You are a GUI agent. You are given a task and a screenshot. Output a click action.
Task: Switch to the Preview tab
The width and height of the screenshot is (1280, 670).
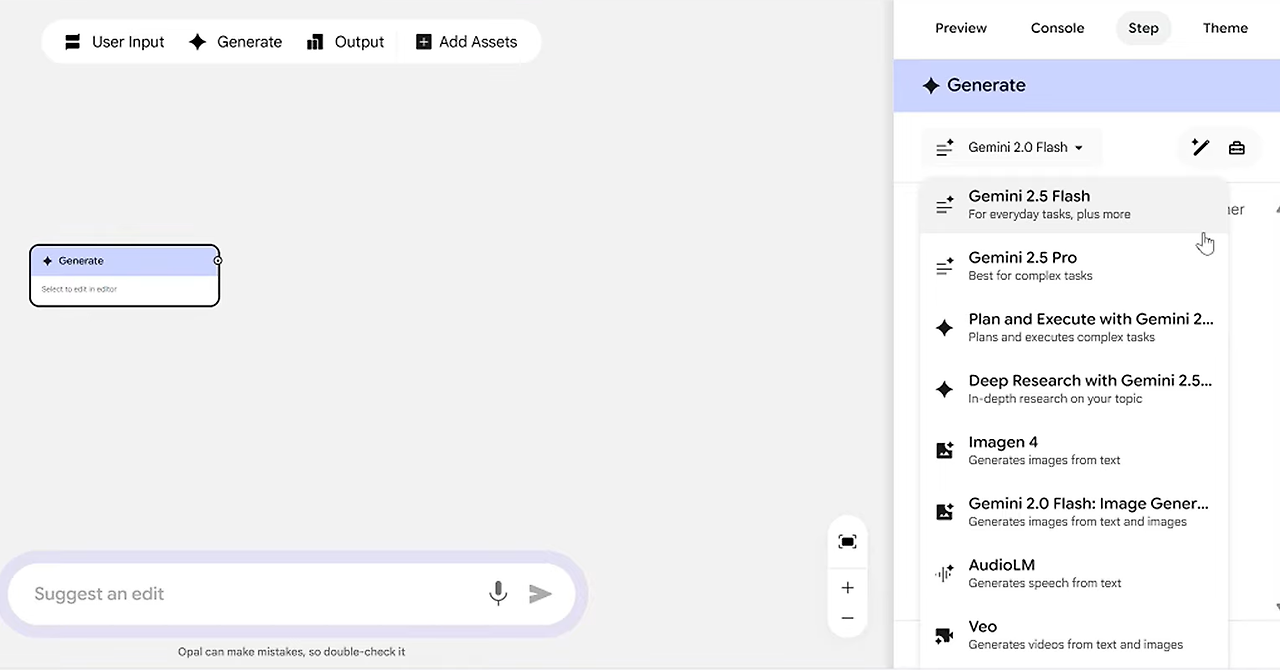coord(961,28)
